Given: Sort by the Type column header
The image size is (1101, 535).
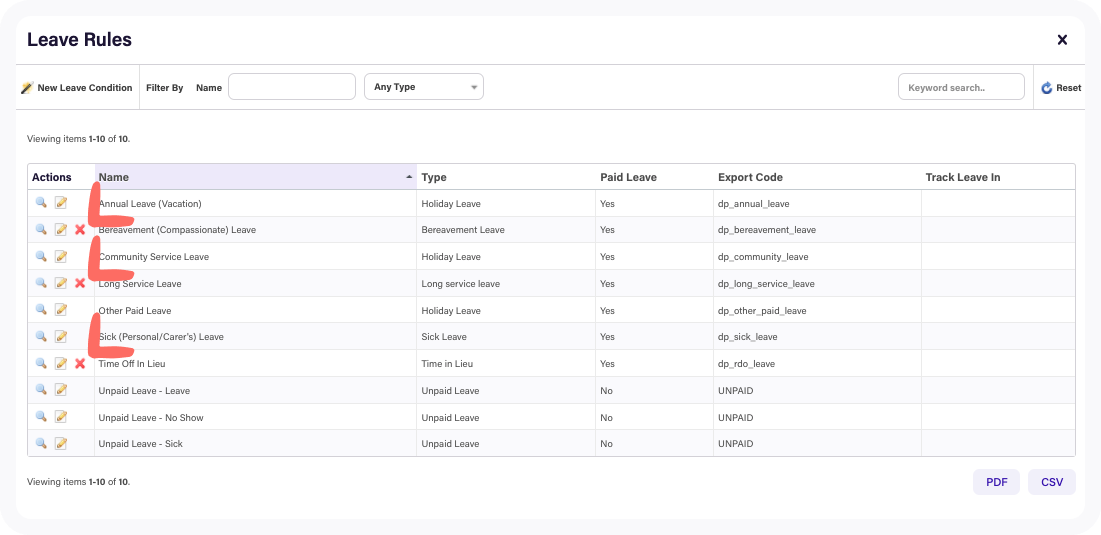Looking at the screenshot, I should tap(506, 177).
